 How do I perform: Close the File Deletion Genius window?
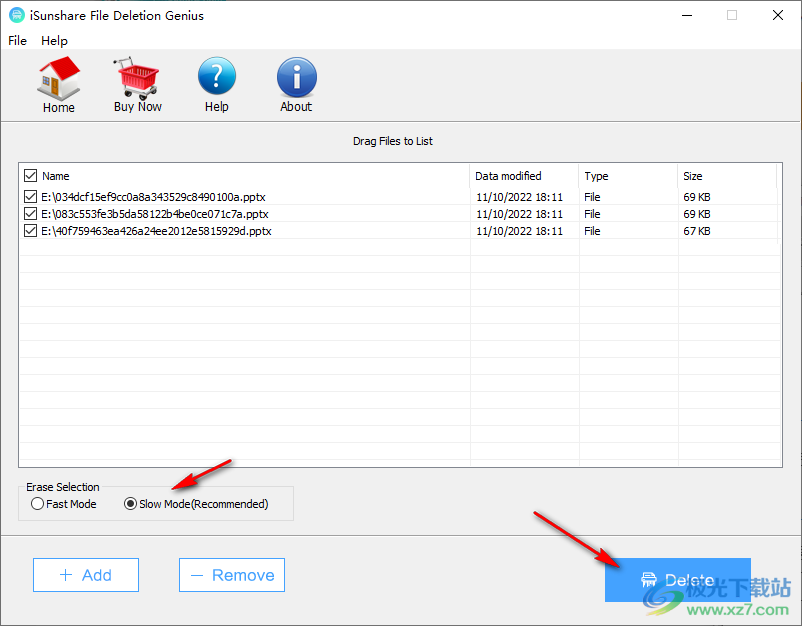(x=778, y=15)
